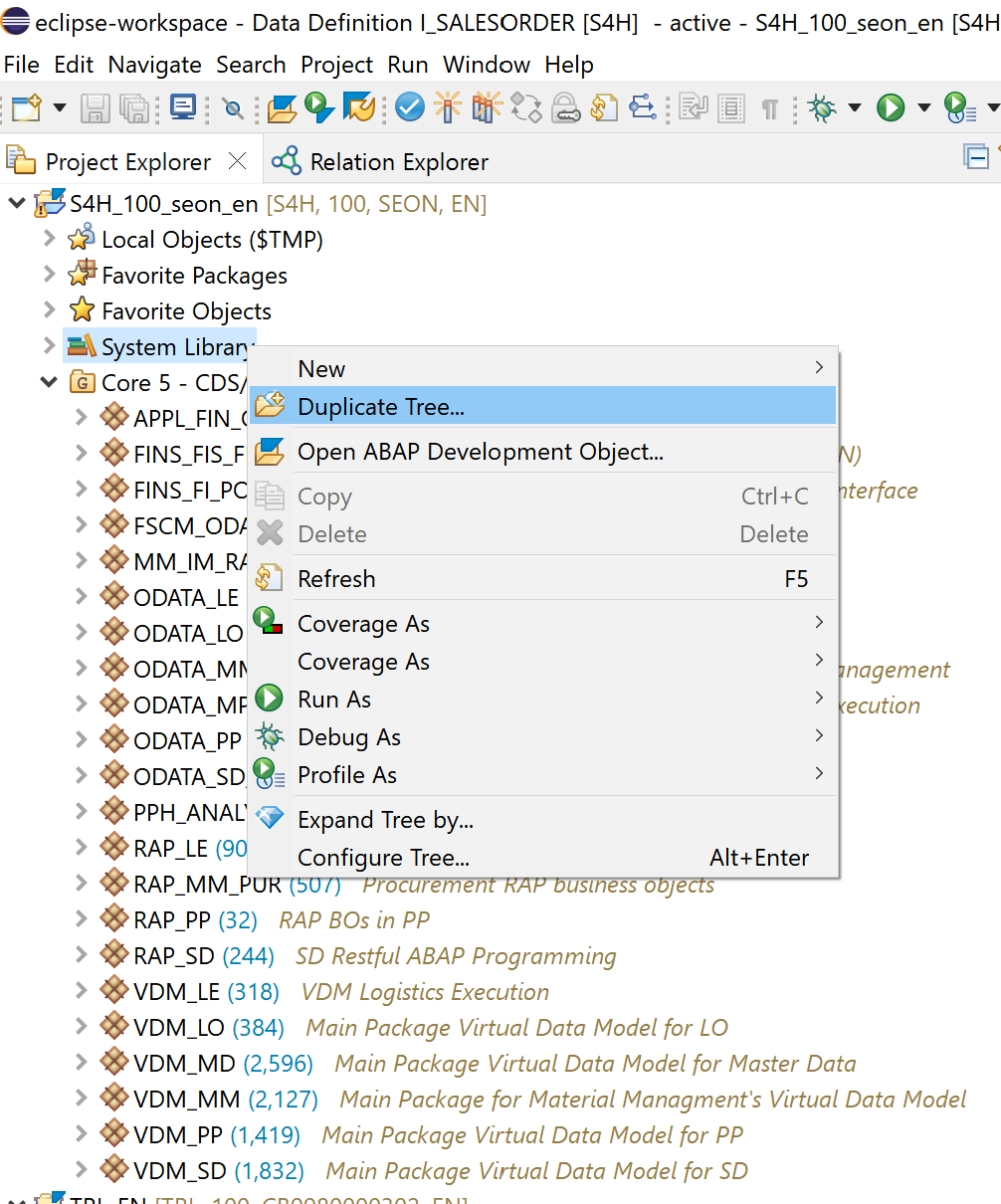Select the Local Objects ($TMP) icon

82,239
